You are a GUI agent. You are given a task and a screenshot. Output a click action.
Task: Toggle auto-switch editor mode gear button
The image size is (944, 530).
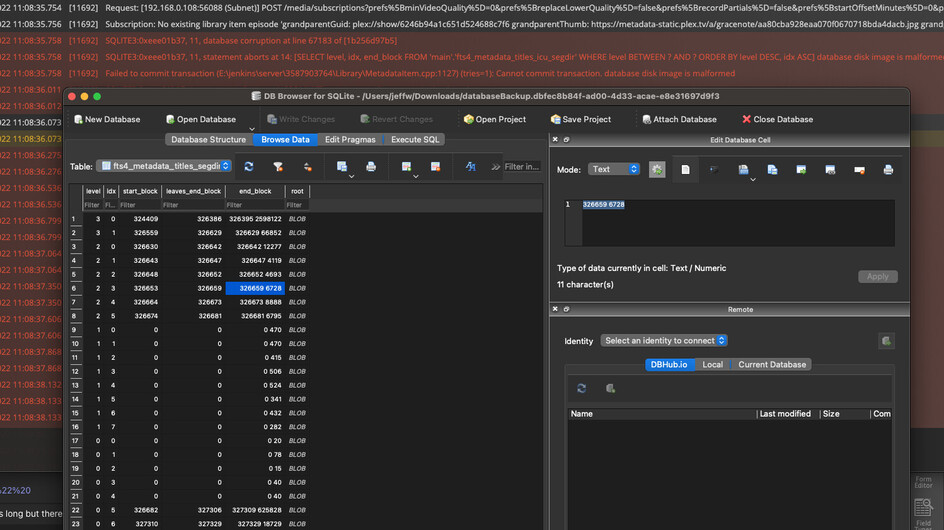click(x=657, y=170)
